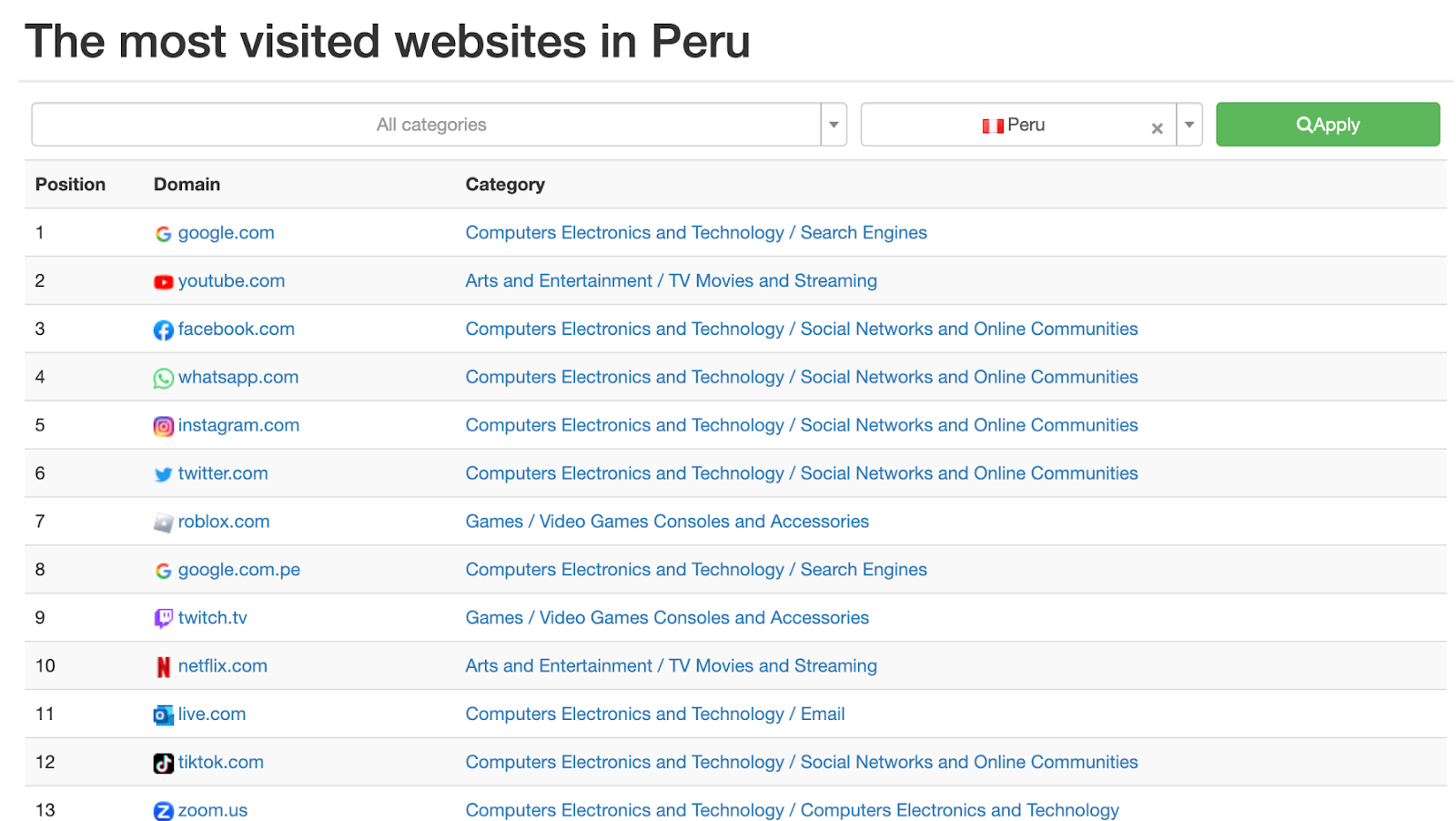Click the WhatsApp favicon icon
This screenshot has height=821, width=1456.
click(x=163, y=379)
